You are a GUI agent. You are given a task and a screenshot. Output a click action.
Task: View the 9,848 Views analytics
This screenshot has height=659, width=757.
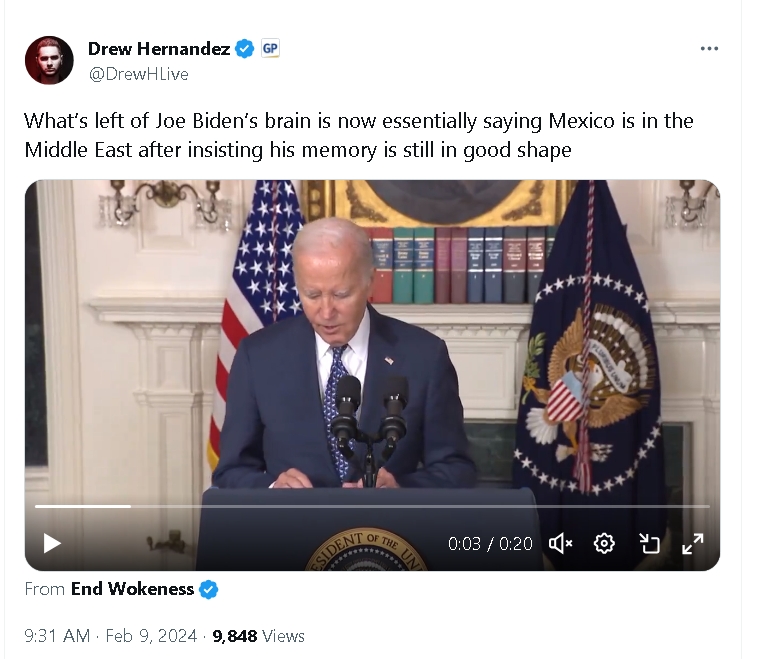point(258,636)
